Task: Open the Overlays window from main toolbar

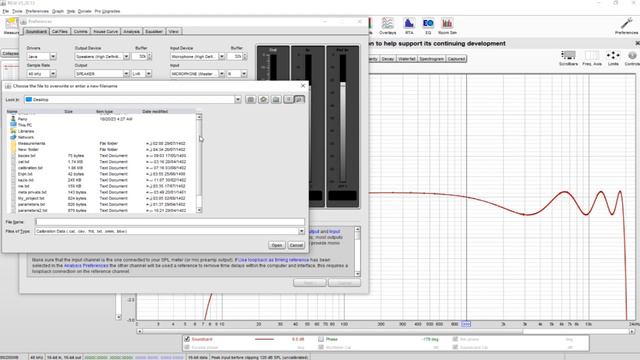Action: (387, 26)
